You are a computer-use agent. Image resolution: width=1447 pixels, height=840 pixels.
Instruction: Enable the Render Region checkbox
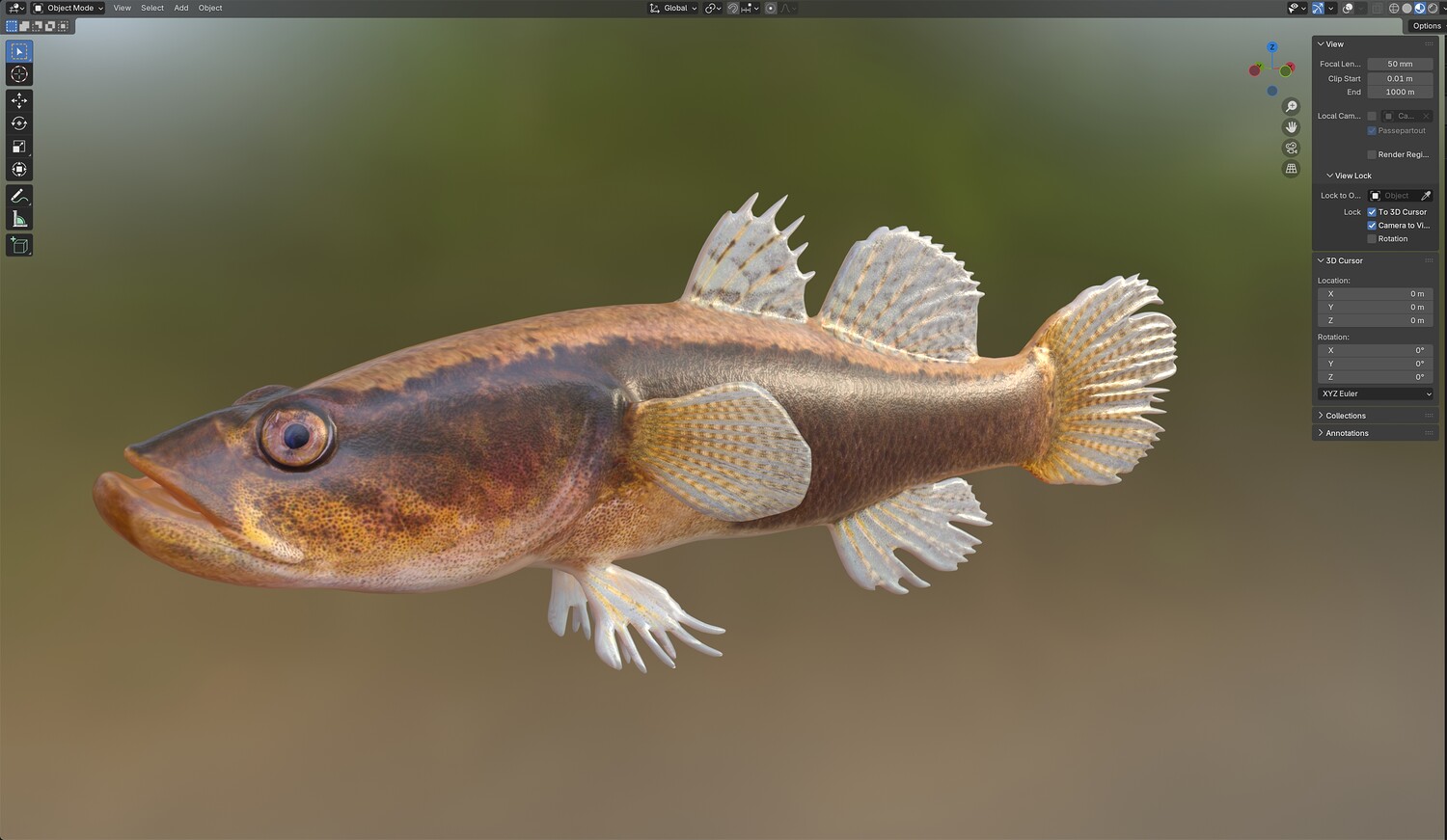click(x=1372, y=154)
